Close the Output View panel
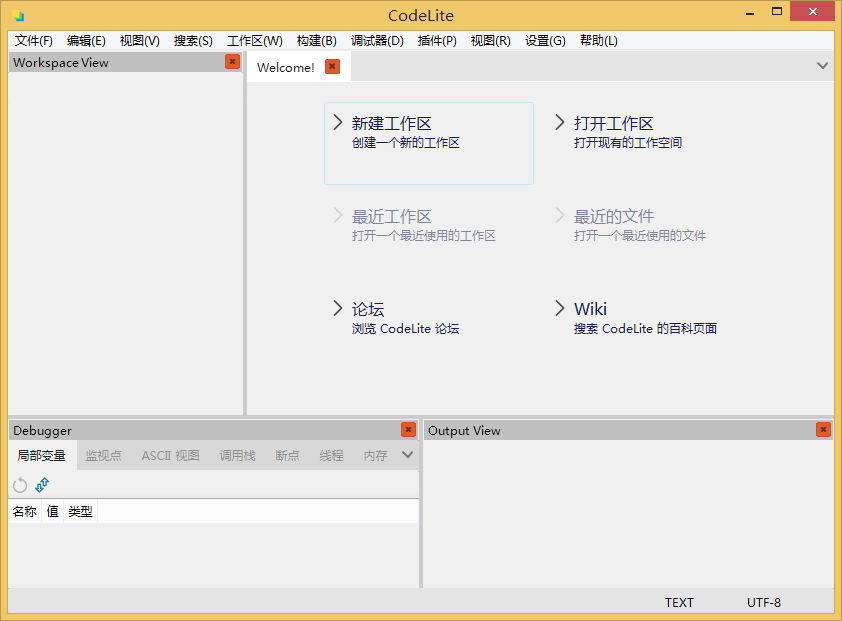The width and height of the screenshot is (842, 621). (x=823, y=429)
